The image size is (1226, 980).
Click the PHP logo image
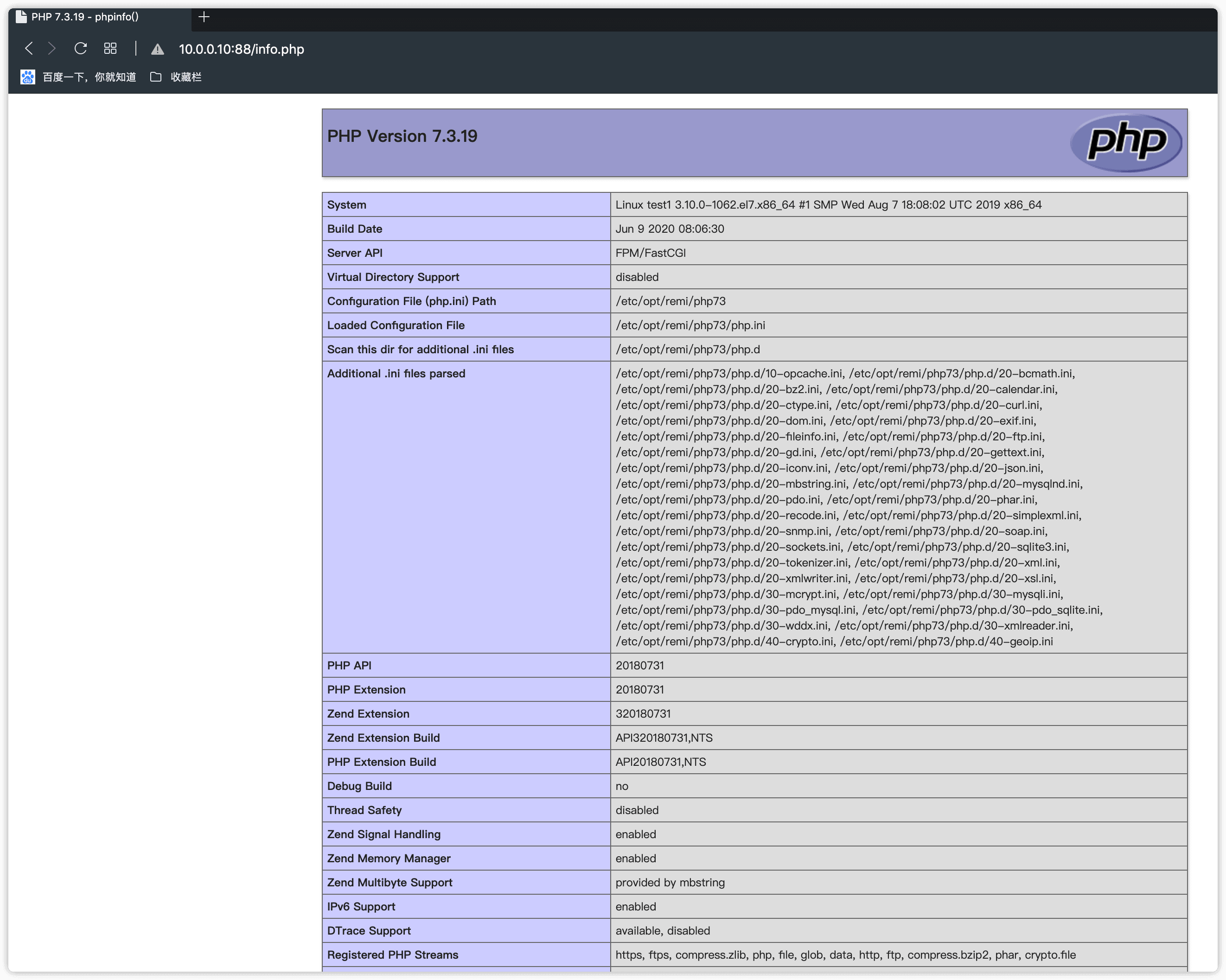point(1125,142)
